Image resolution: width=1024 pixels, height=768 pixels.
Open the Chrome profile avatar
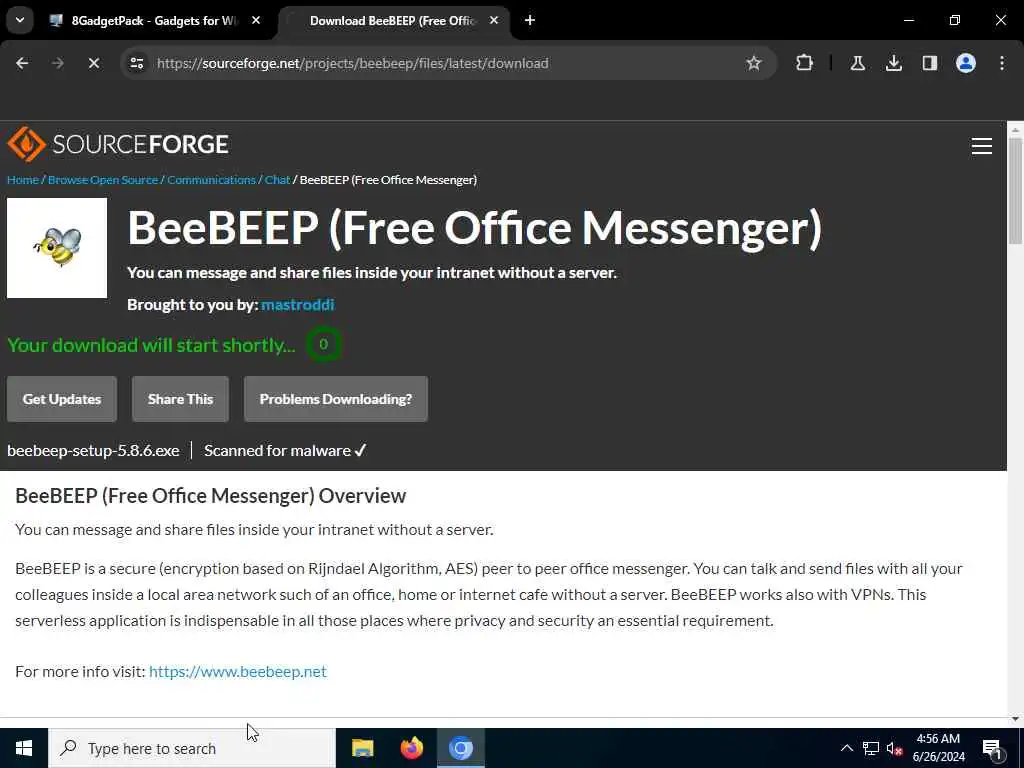(966, 63)
